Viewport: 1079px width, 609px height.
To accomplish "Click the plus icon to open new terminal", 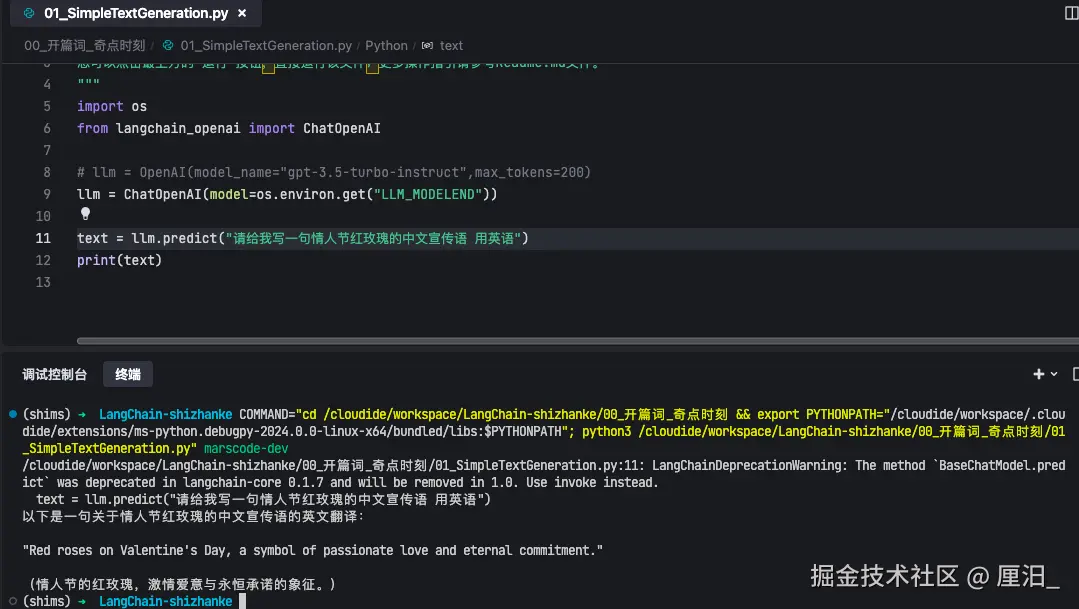I will [1037, 373].
